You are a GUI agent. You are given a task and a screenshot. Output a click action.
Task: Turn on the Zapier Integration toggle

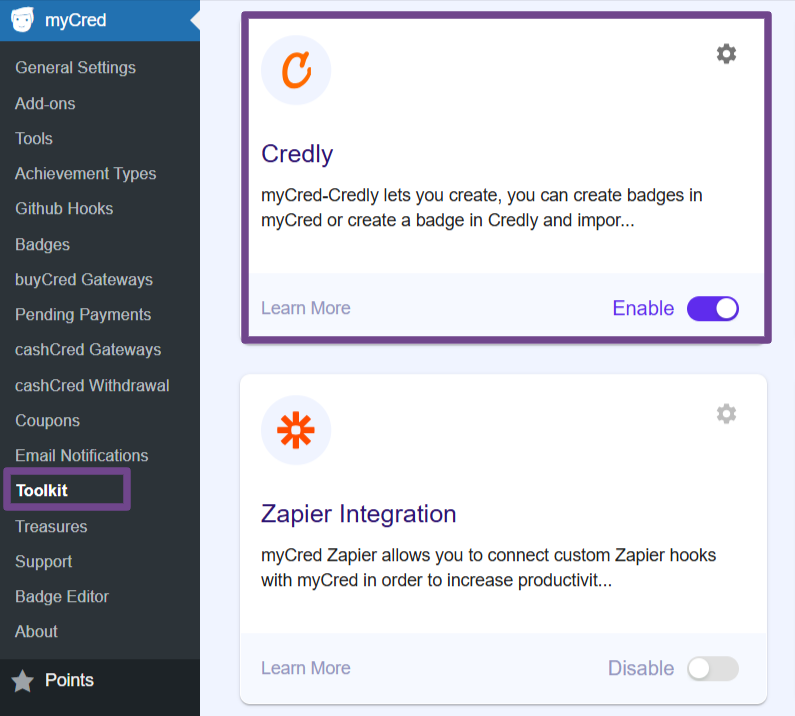pyautogui.click(x=712, y=668)
